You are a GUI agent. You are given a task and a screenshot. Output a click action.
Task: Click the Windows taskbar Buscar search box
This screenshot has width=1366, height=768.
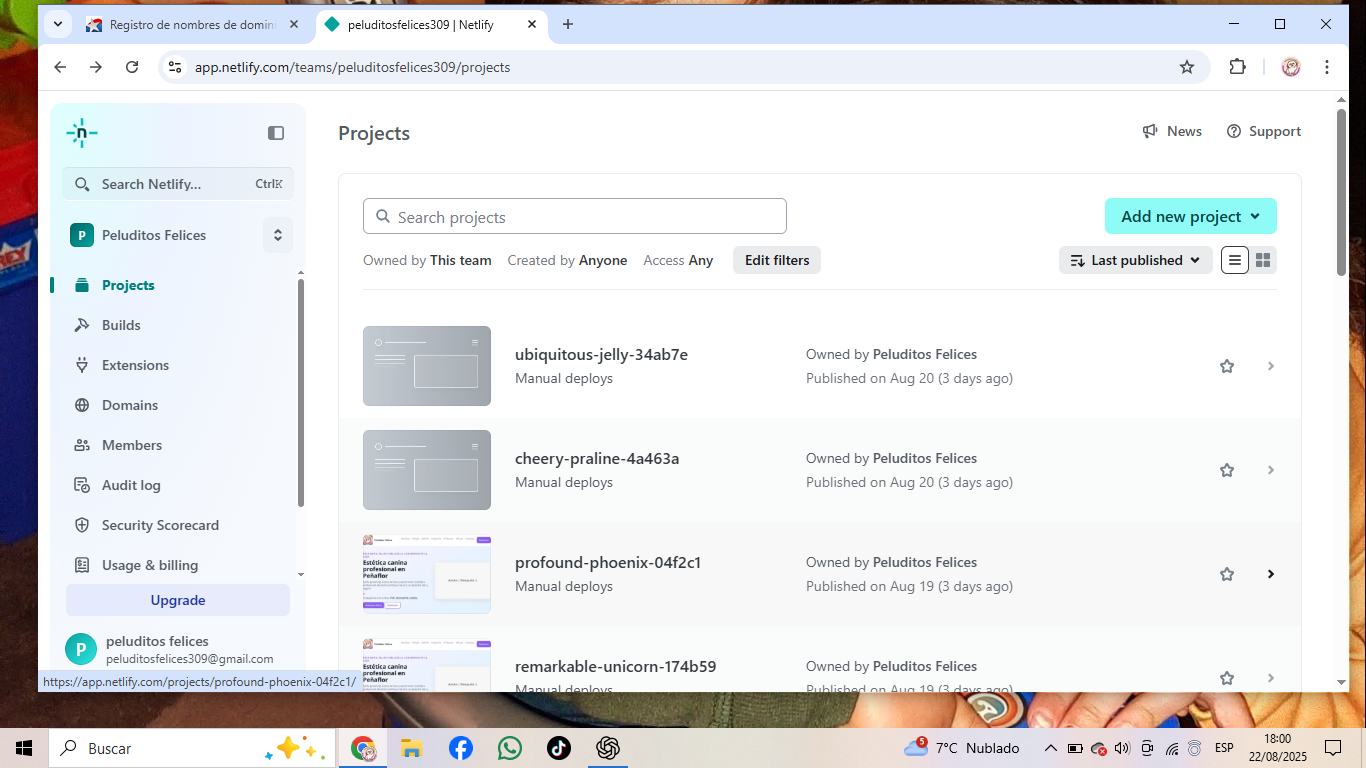pos(191,748)
